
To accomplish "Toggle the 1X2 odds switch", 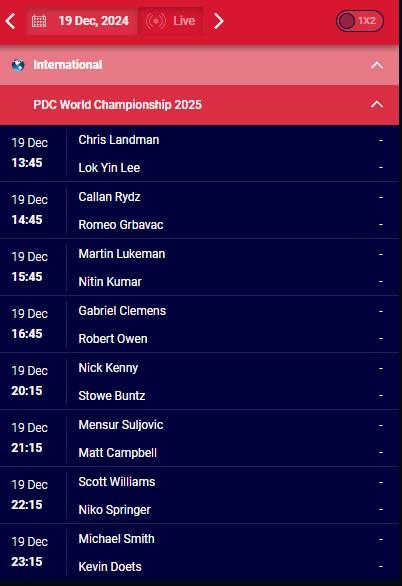I will coord(359,21).
